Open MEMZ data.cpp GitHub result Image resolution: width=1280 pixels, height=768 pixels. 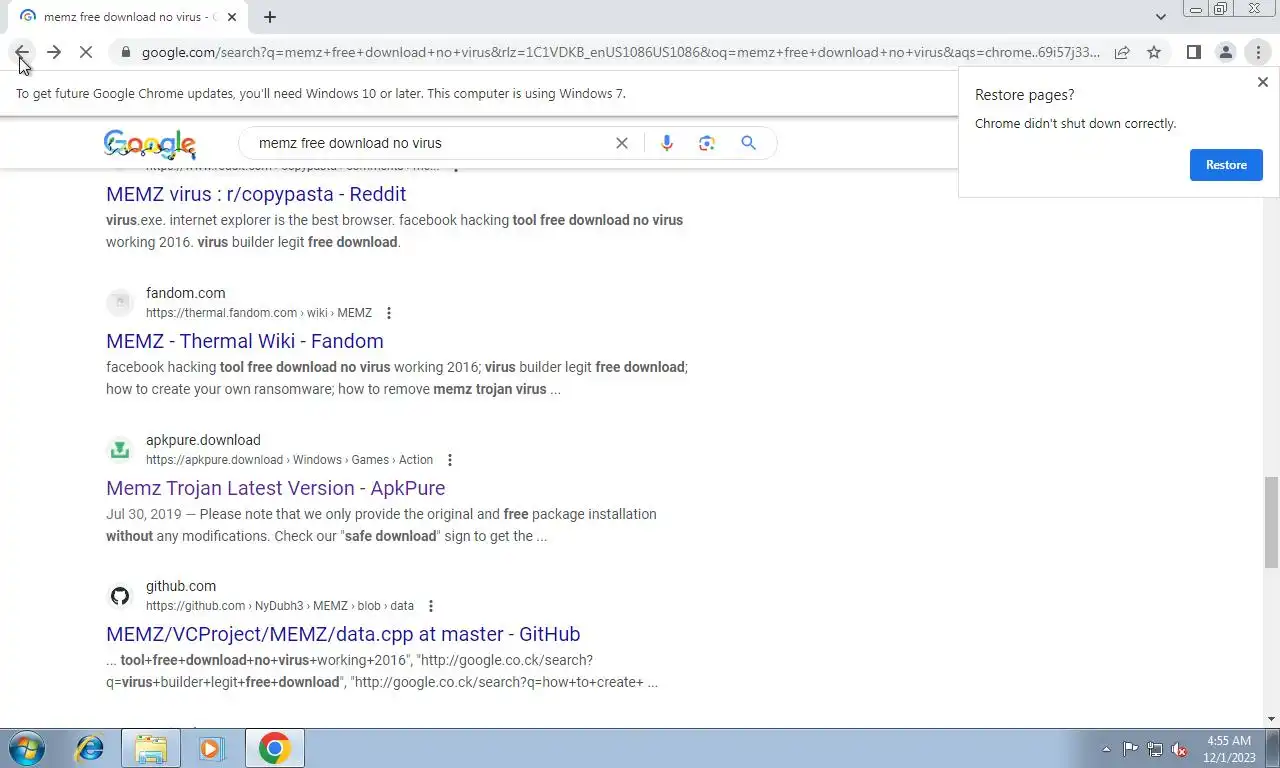[x=343, y=634]
